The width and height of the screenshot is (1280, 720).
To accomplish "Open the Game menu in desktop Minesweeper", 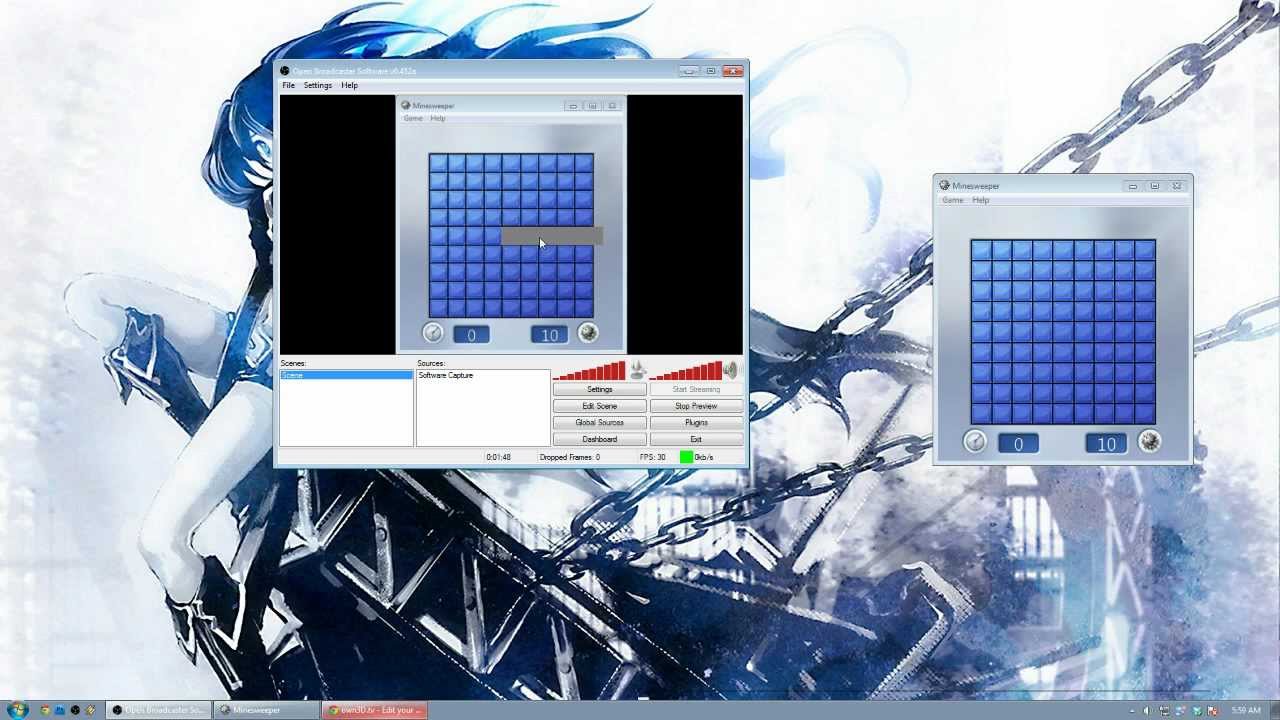I will pos(953,200).
